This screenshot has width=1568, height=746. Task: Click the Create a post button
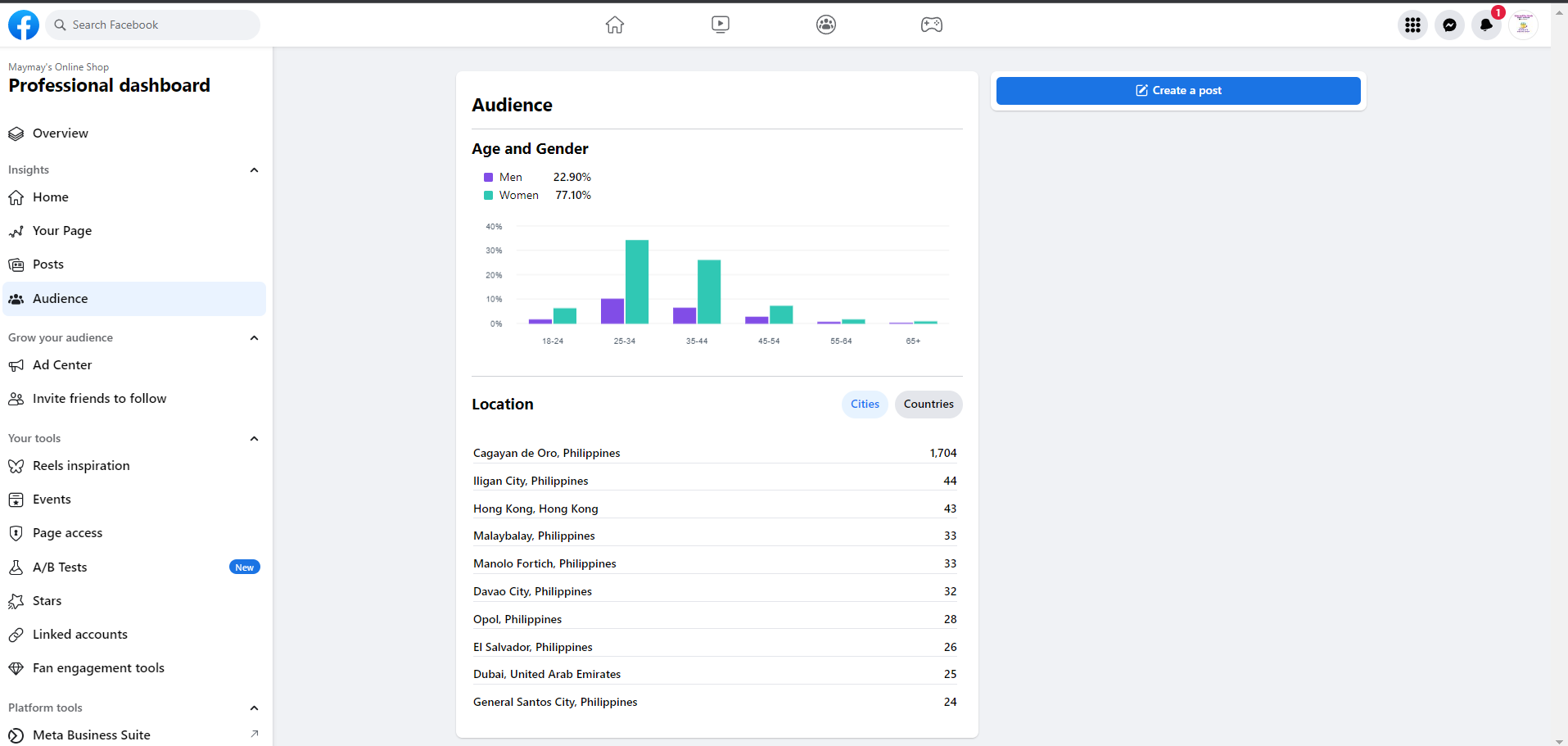tap(1178, 91)
